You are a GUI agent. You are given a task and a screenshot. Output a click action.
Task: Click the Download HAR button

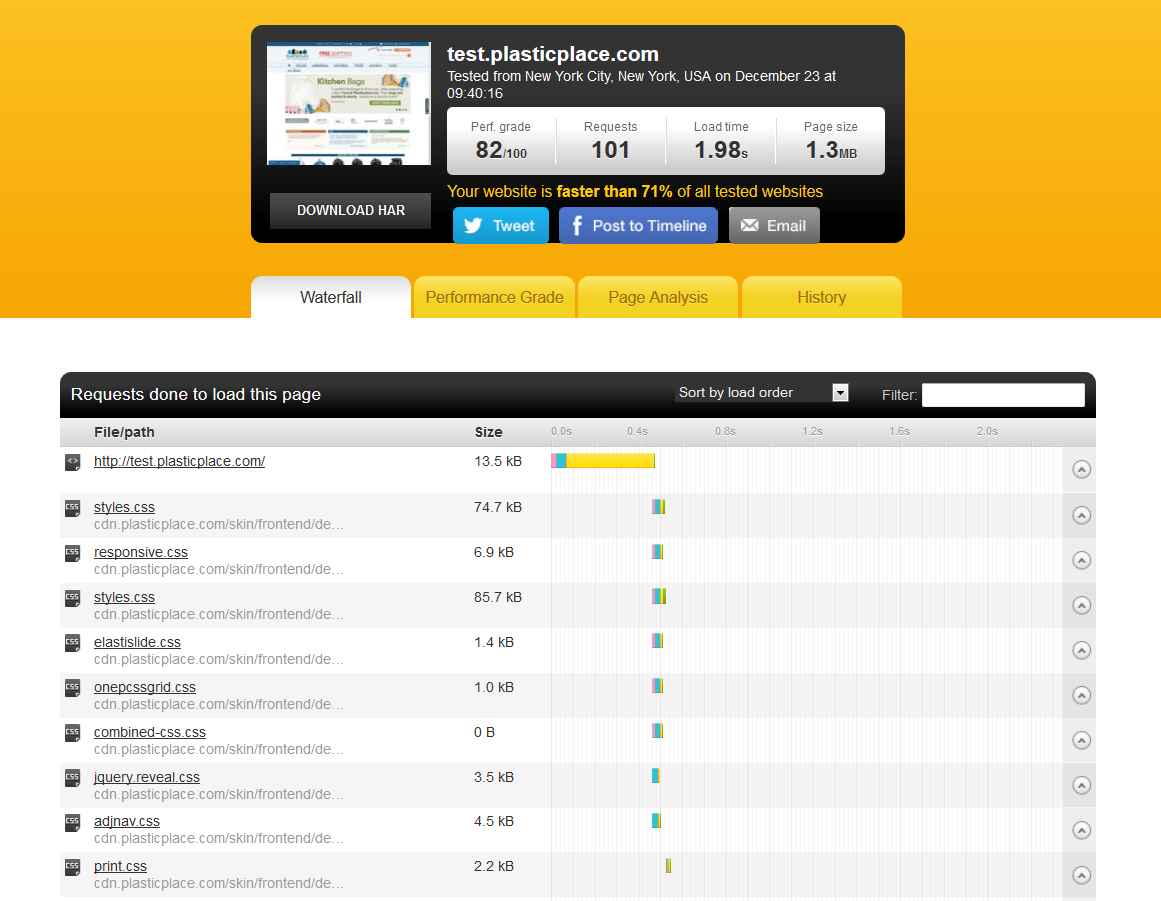pos(350,210)
